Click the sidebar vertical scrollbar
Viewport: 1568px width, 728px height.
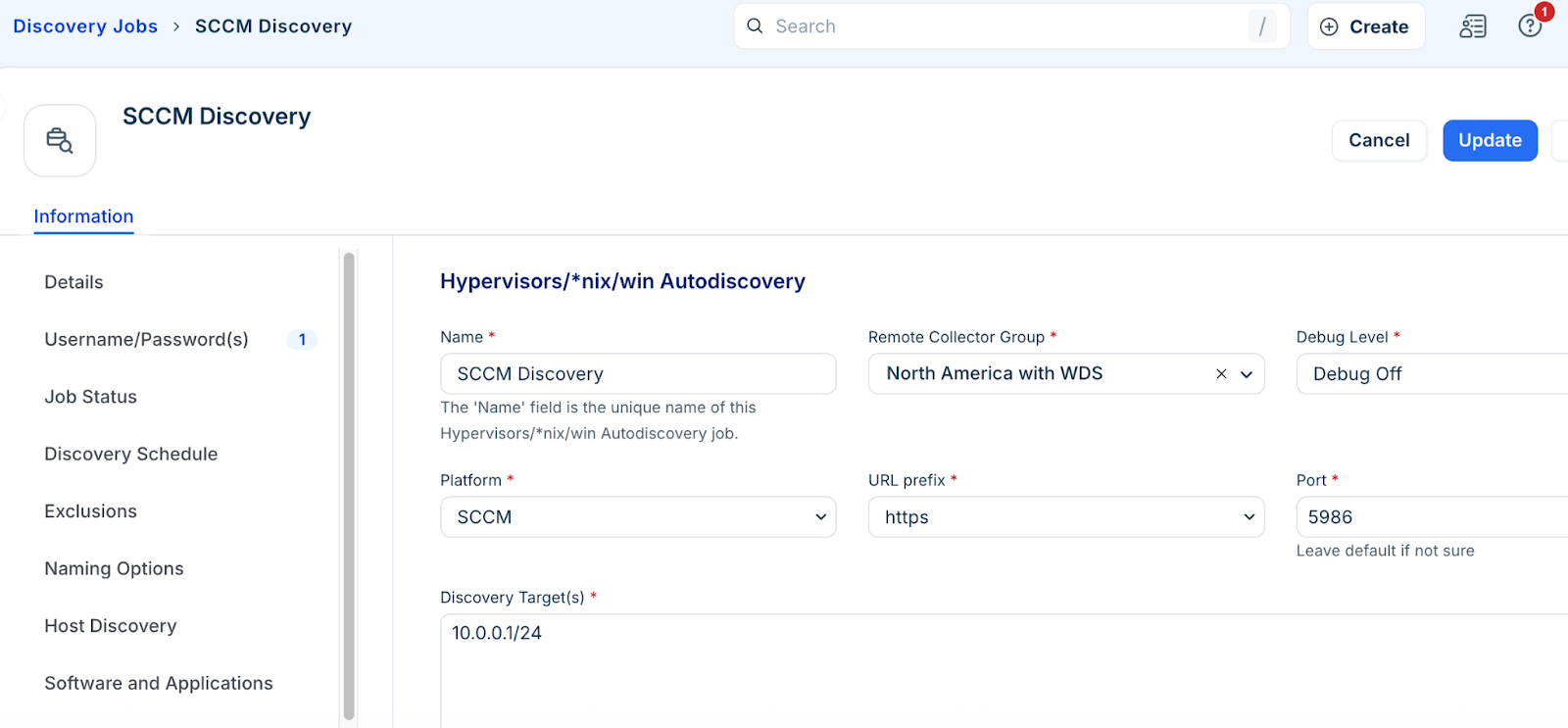pos(349,486)
